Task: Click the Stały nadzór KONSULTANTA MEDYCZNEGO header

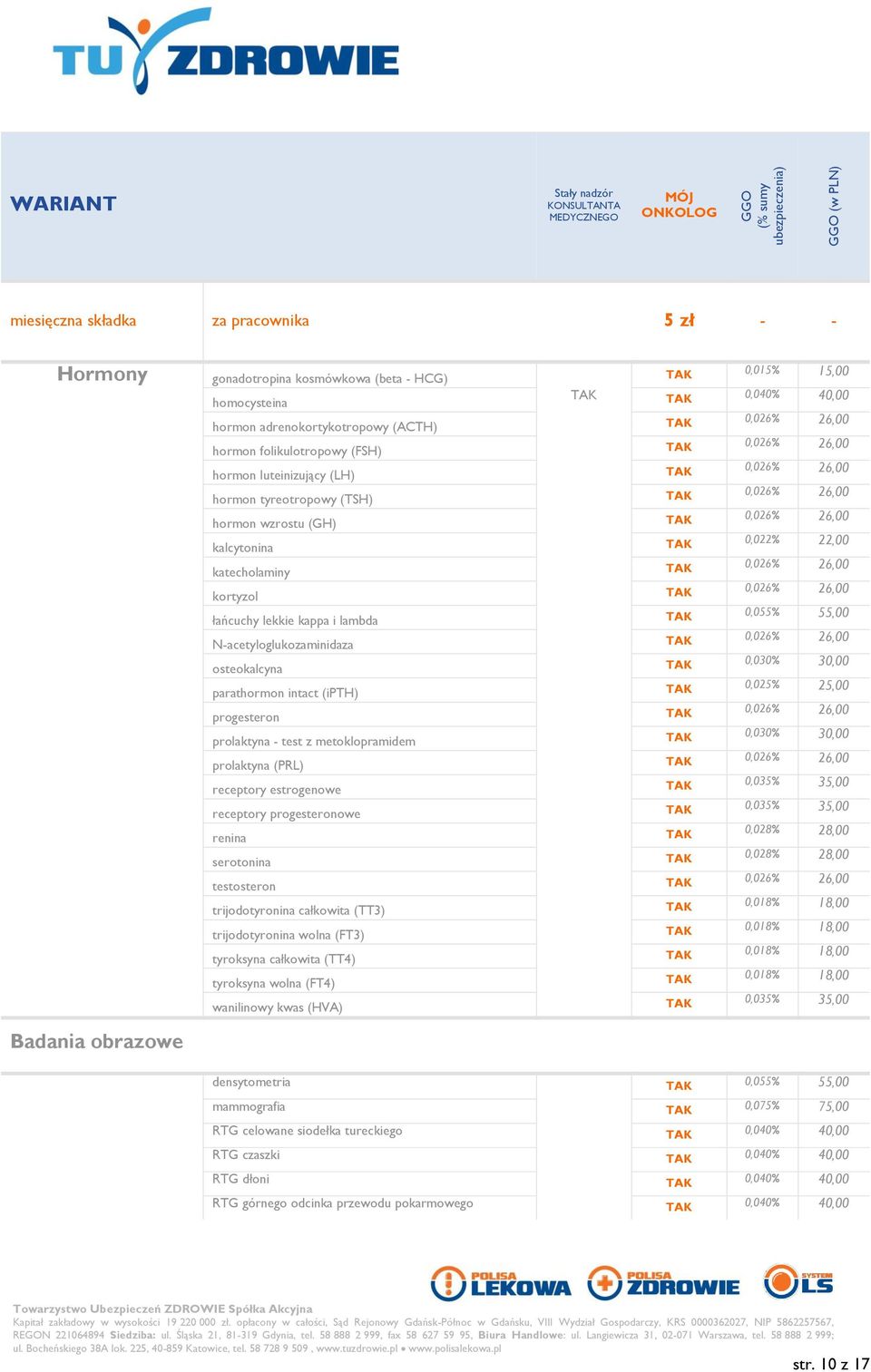Action: (x=583, y=205)
